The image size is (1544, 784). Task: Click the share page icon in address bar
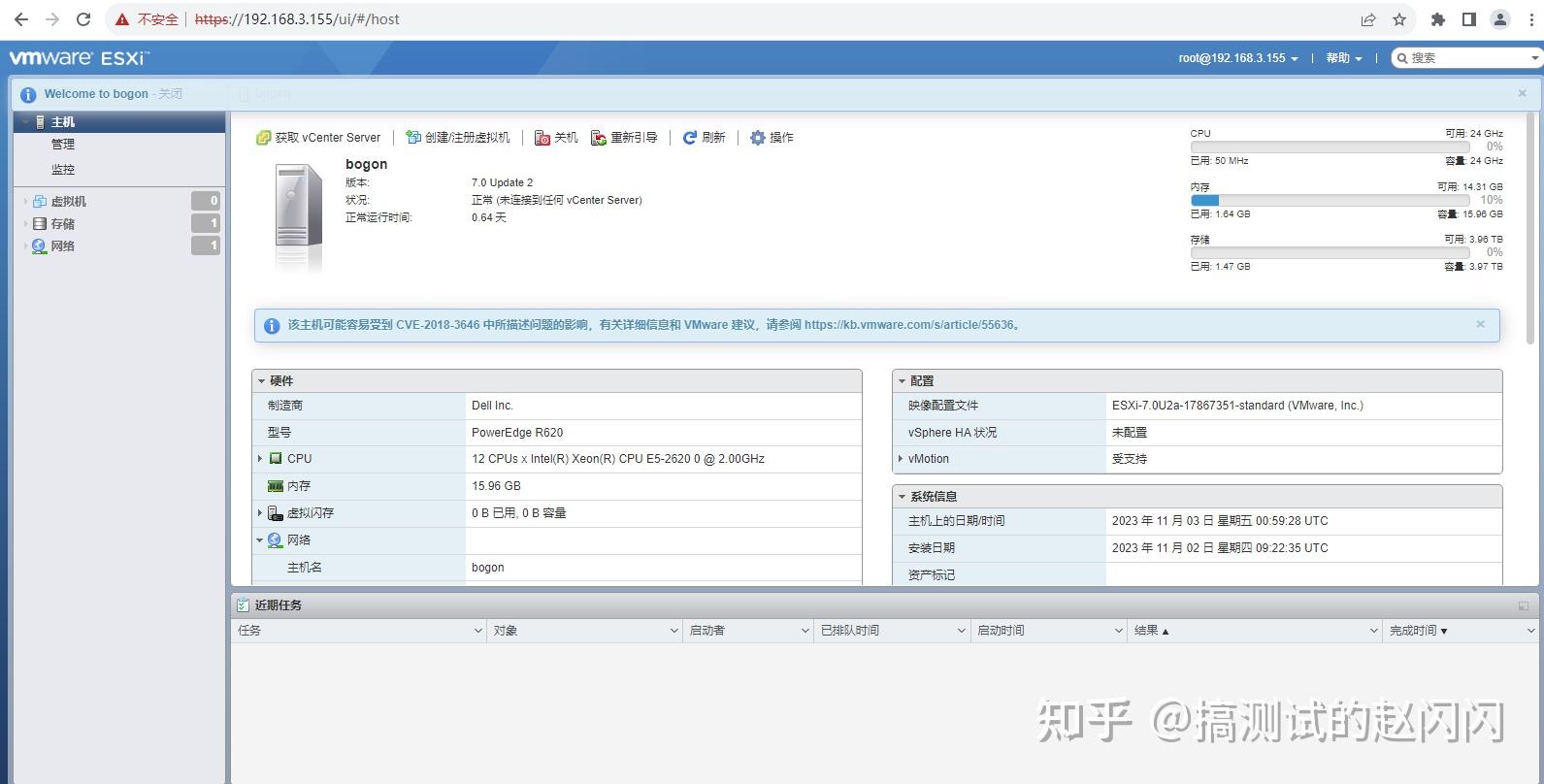point(1368,19)
